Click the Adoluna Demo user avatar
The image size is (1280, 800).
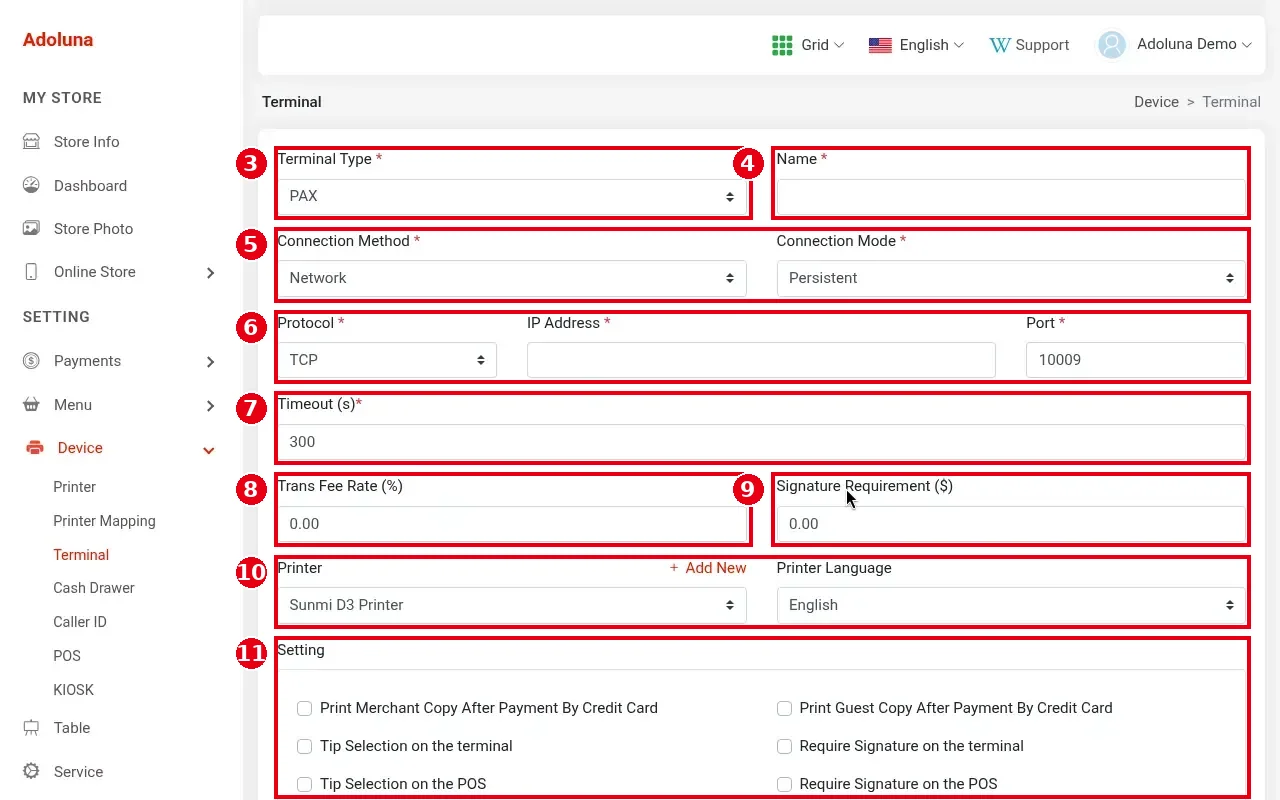[1112, 45]
